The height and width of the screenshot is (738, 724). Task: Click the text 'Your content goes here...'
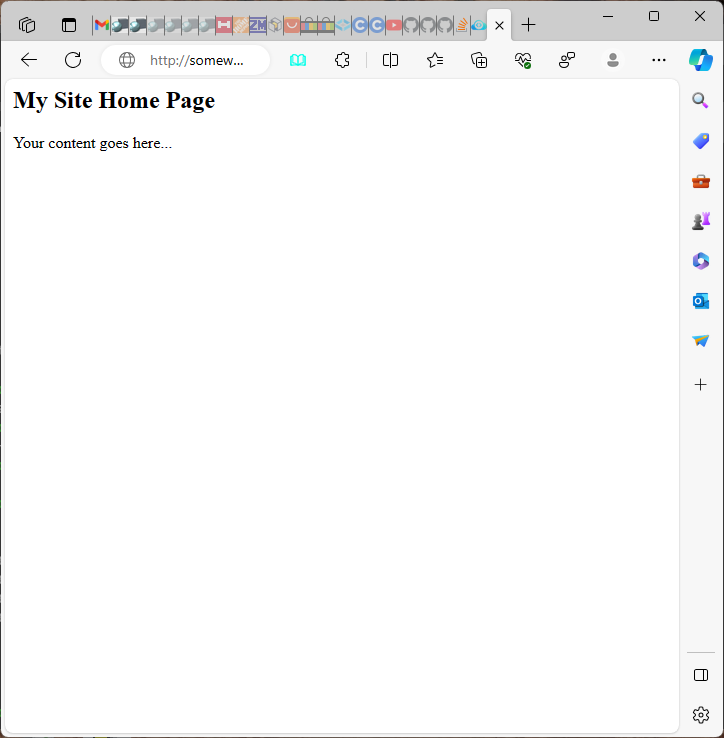pos(93,143)
